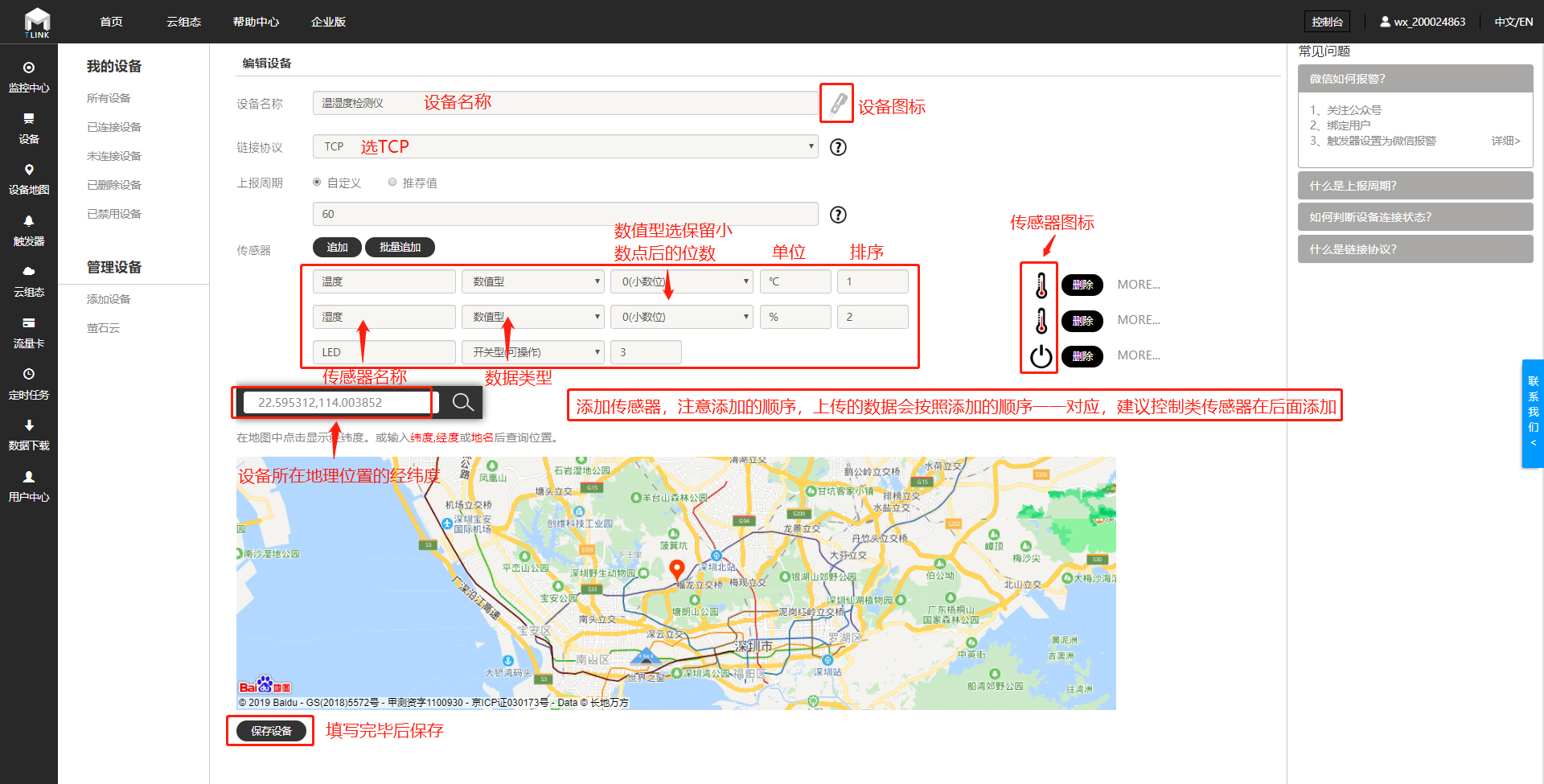Go to 首页 in top navigation
1544x784 pixels.
click(x=111, y=22)
